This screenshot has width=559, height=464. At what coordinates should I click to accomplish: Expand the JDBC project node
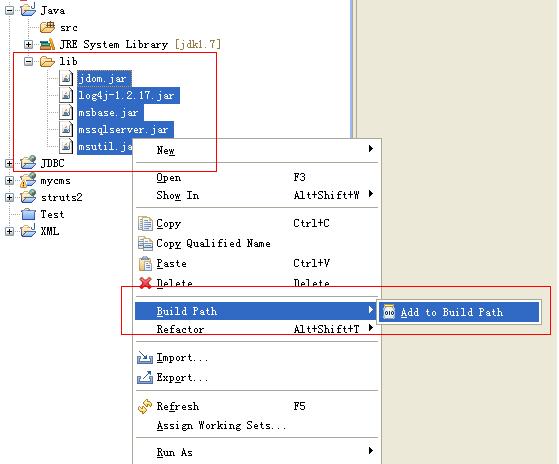point(9,163)
